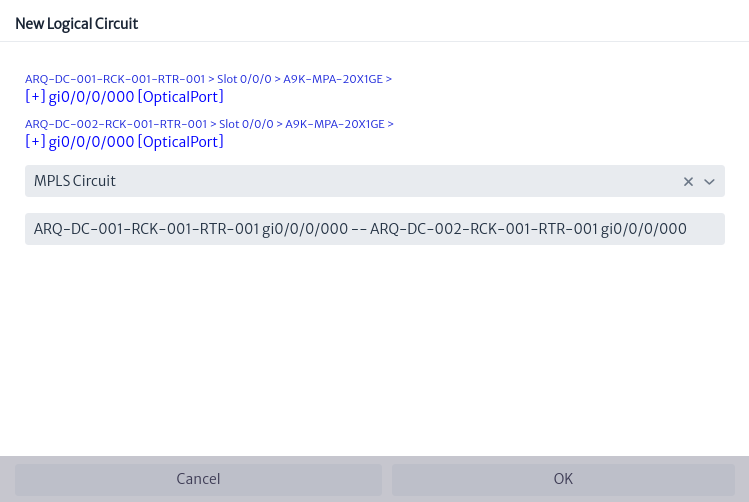Click the > separator after second A9K-MPA-20X1GE

click(x=391, y=124)
